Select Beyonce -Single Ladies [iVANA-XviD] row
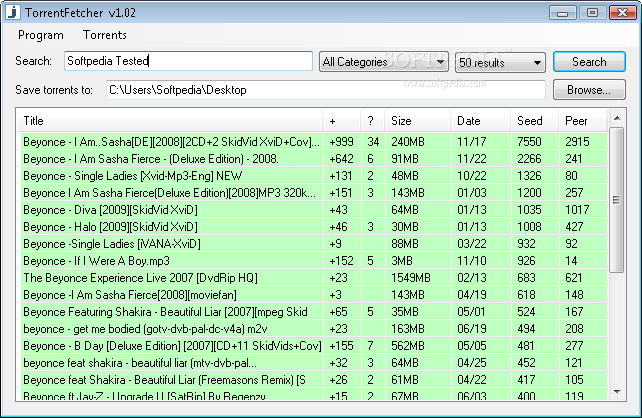The width and height of the screenshot is (642, 418). pyautogui.click(x=314, y=244)
